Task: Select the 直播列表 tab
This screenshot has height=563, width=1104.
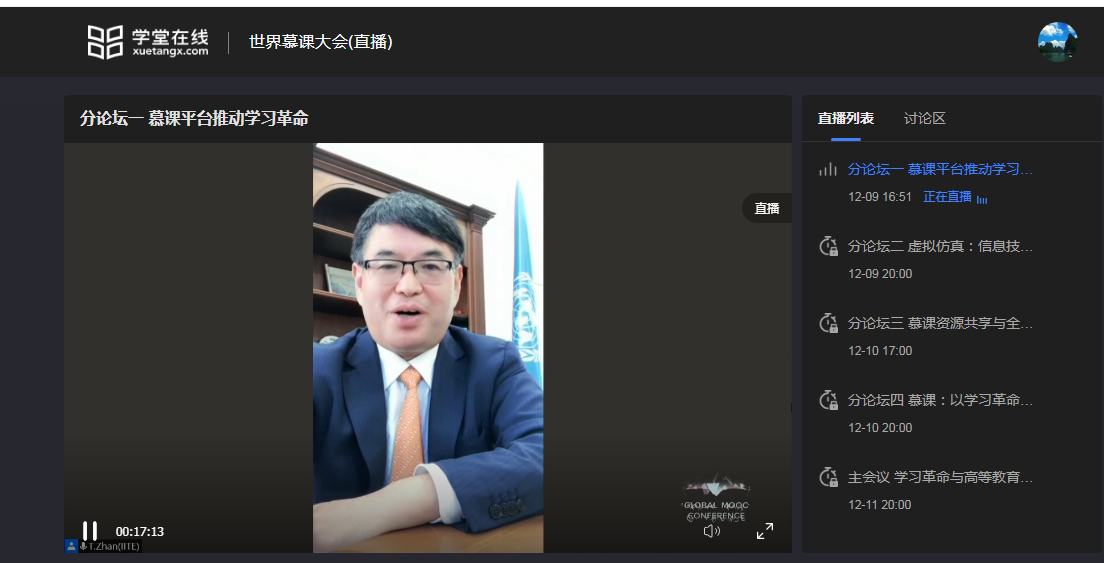Action: pyautogui.click(x=845, y=118)
